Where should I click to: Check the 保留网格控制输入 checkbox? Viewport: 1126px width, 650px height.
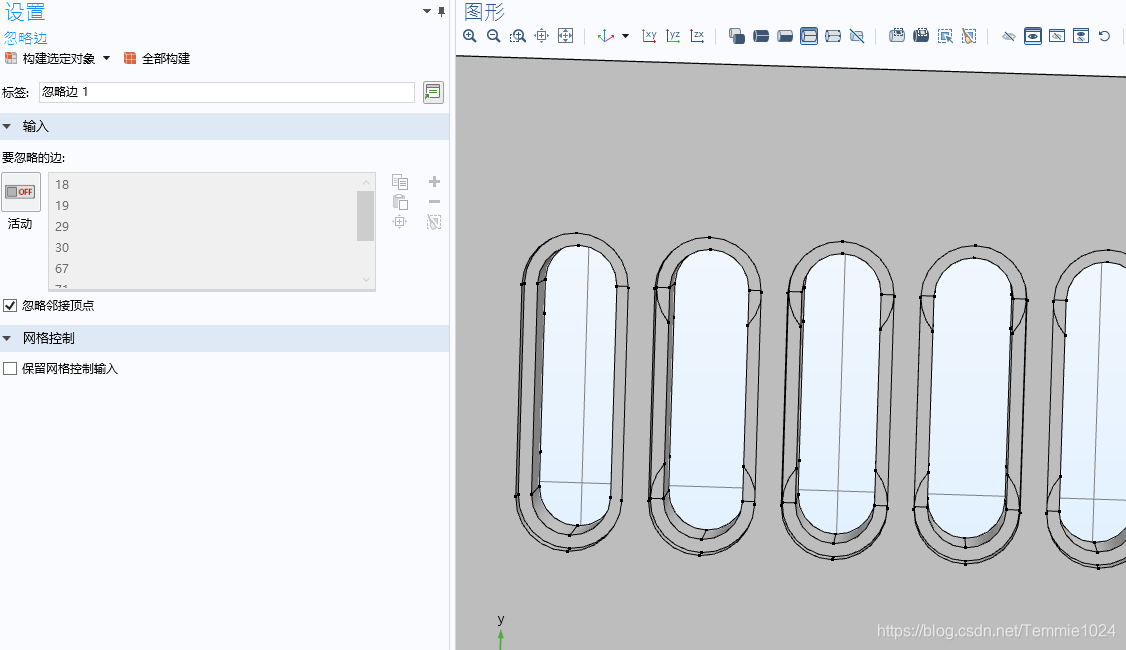[10, 368]
